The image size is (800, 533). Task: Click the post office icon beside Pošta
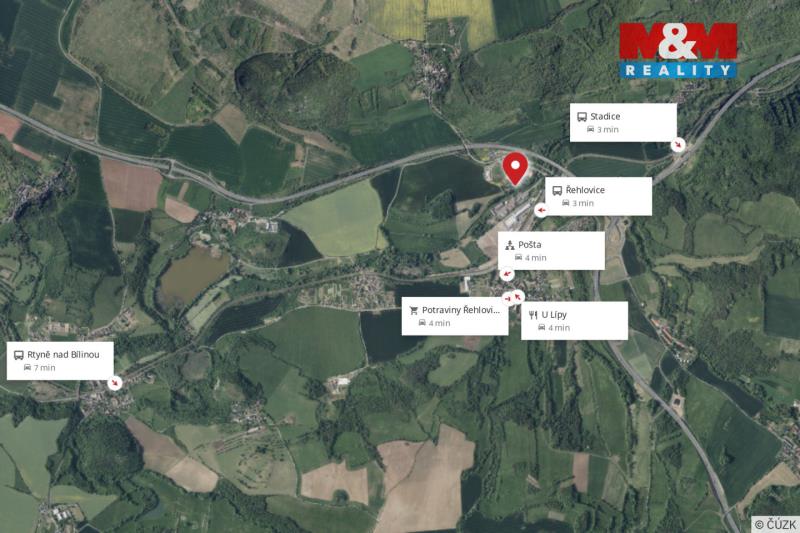[509, 245]
